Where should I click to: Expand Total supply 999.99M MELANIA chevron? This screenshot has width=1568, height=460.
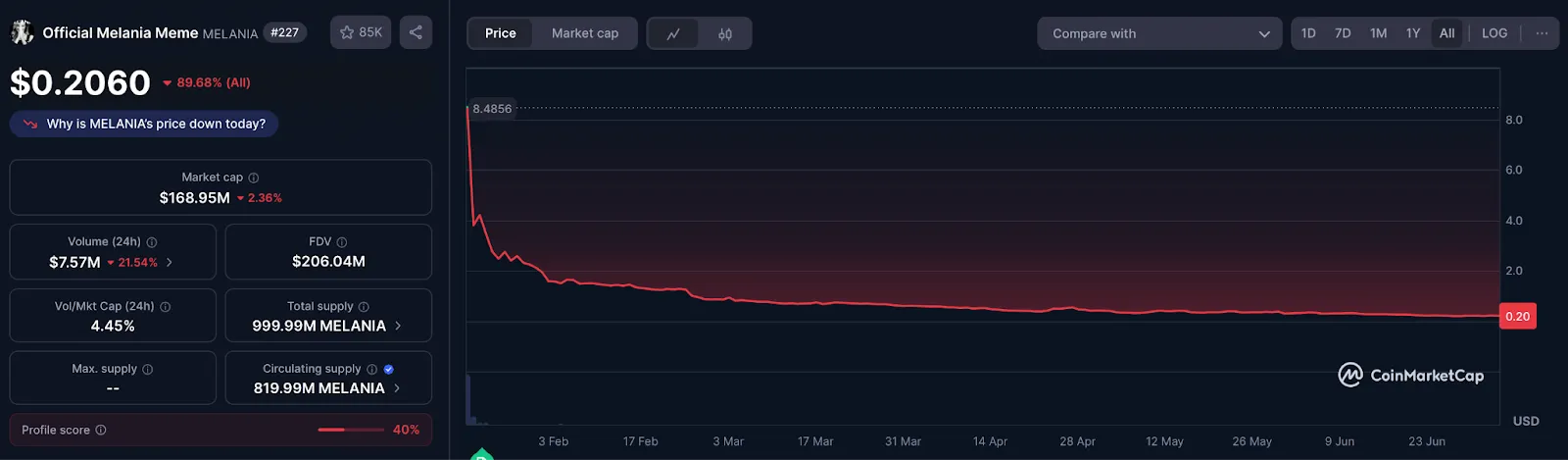[398, 326]
